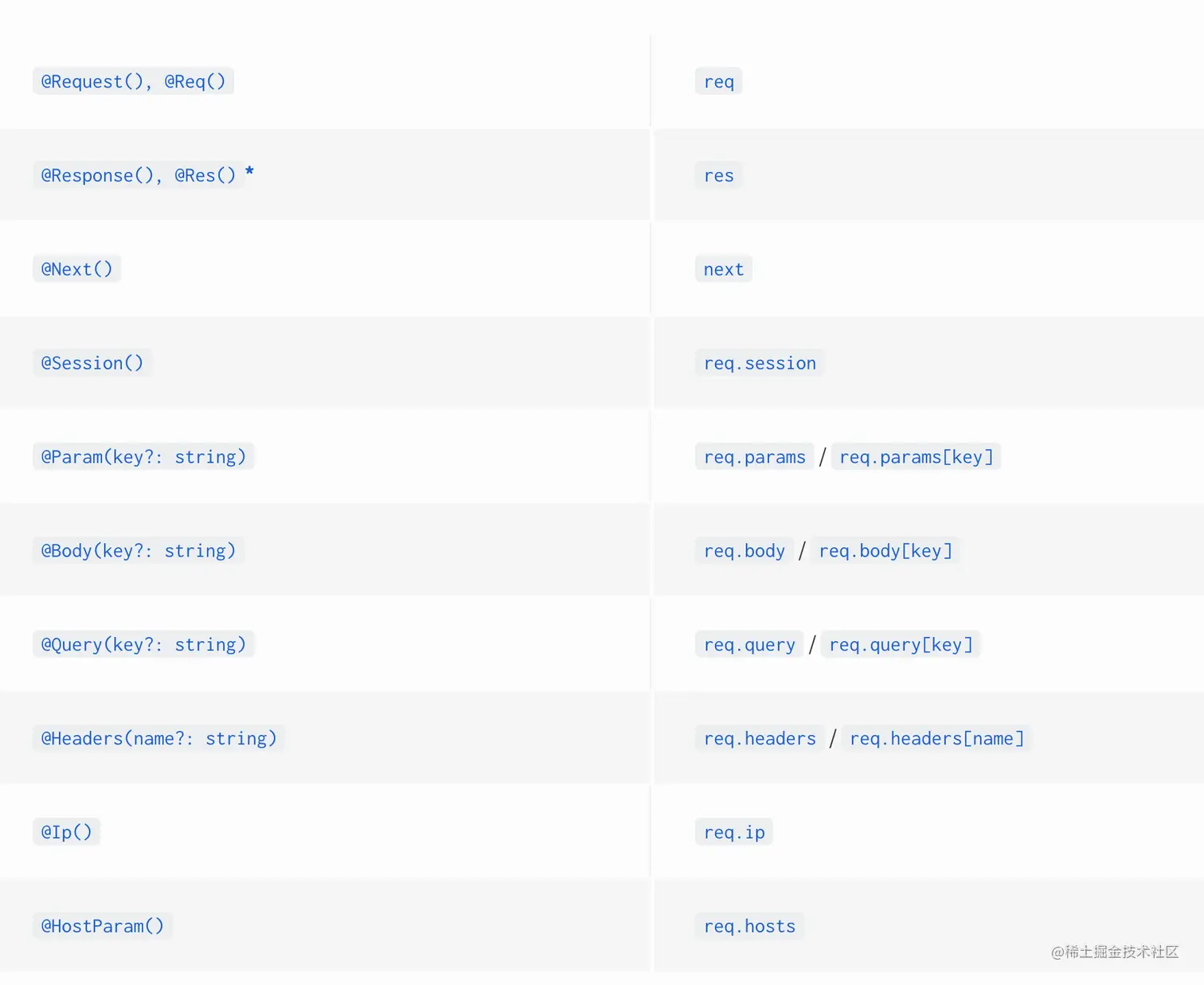This screenshot has width=1204, height=985.
Task: Click the req.headers code chip
Action: click(x=760, y=738)
